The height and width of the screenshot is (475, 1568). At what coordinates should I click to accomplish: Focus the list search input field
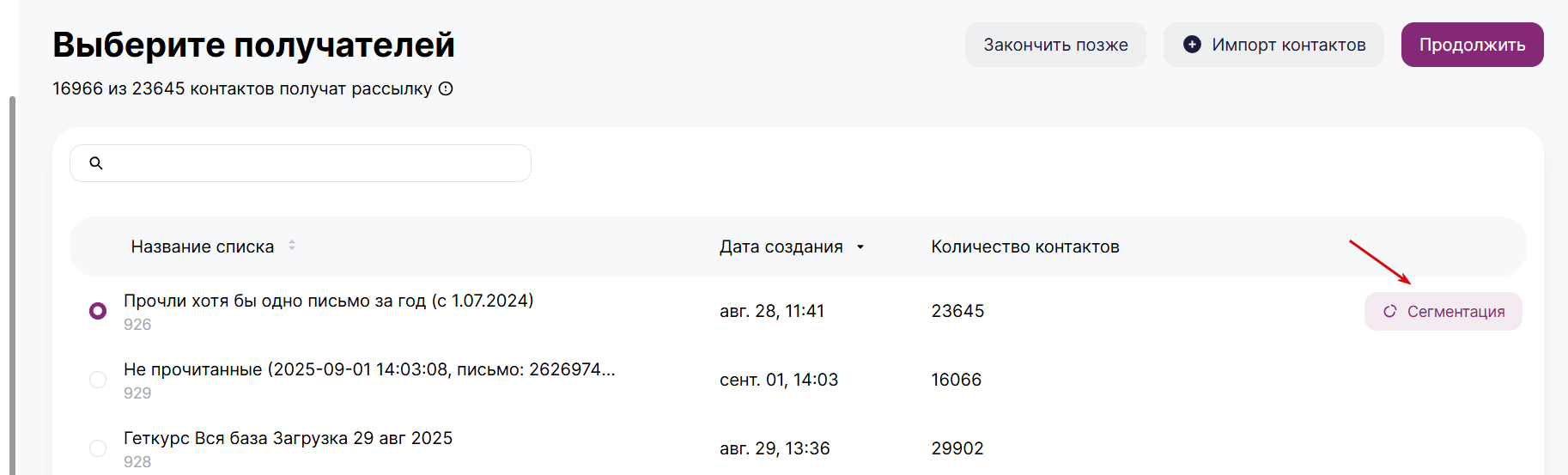[x=301, y=163]
